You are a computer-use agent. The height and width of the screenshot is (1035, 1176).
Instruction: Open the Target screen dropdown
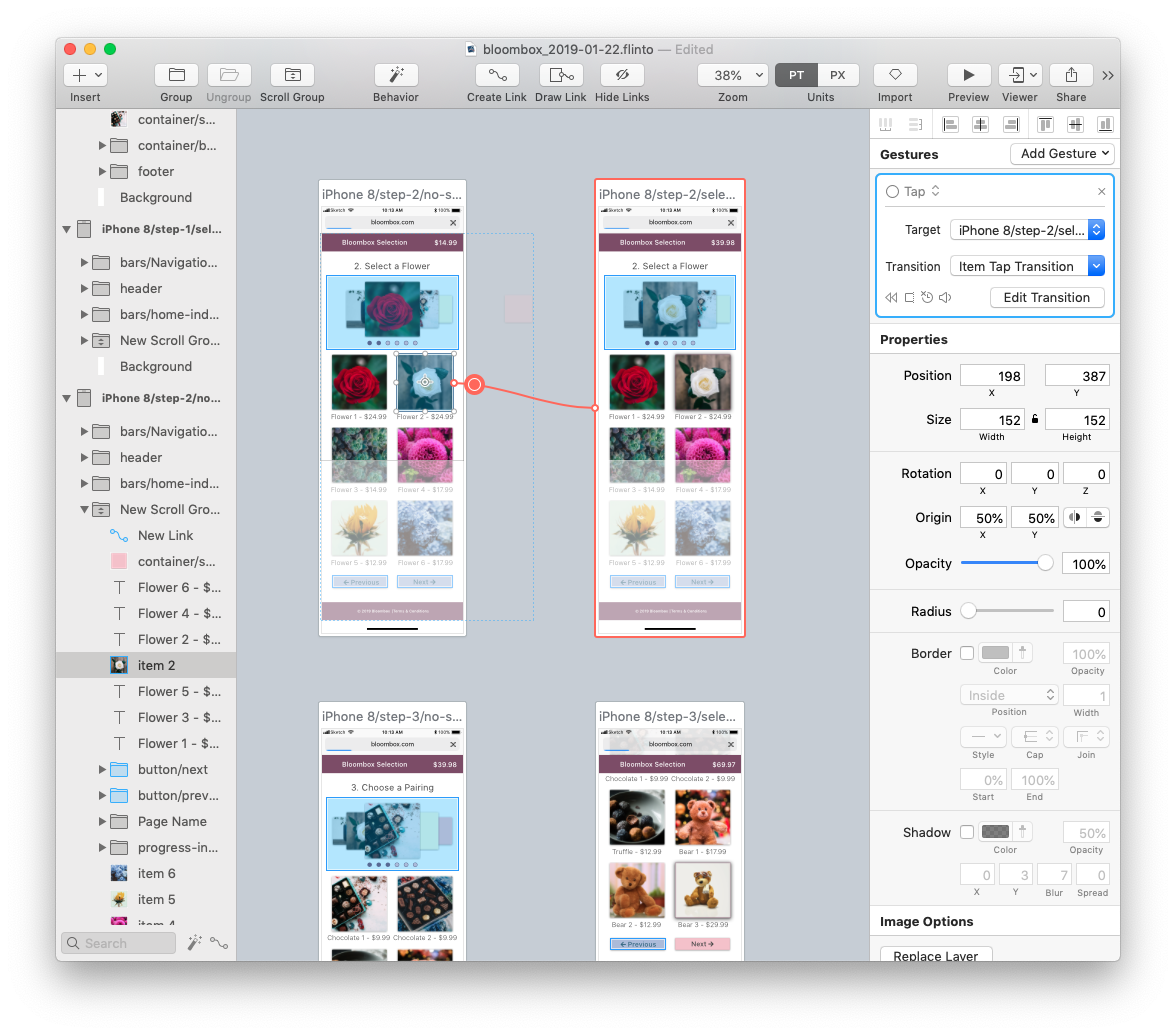click(1027, 230)
